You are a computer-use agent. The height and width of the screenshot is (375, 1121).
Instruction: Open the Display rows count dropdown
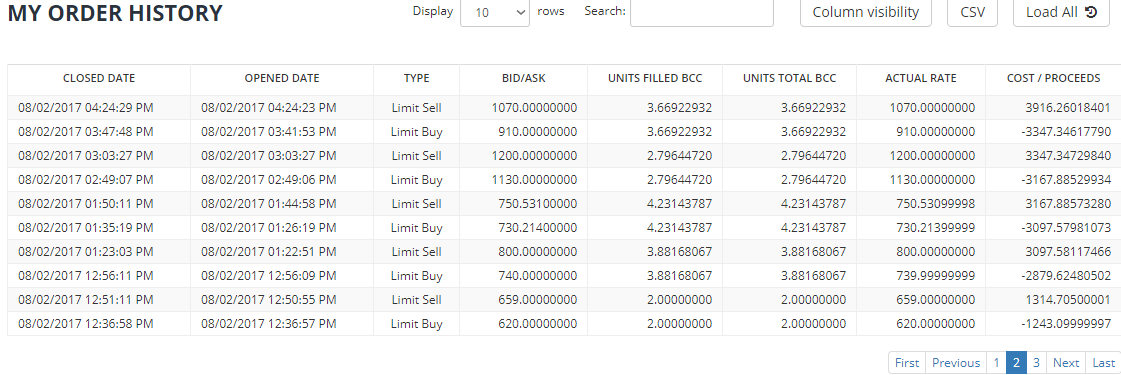495,12
